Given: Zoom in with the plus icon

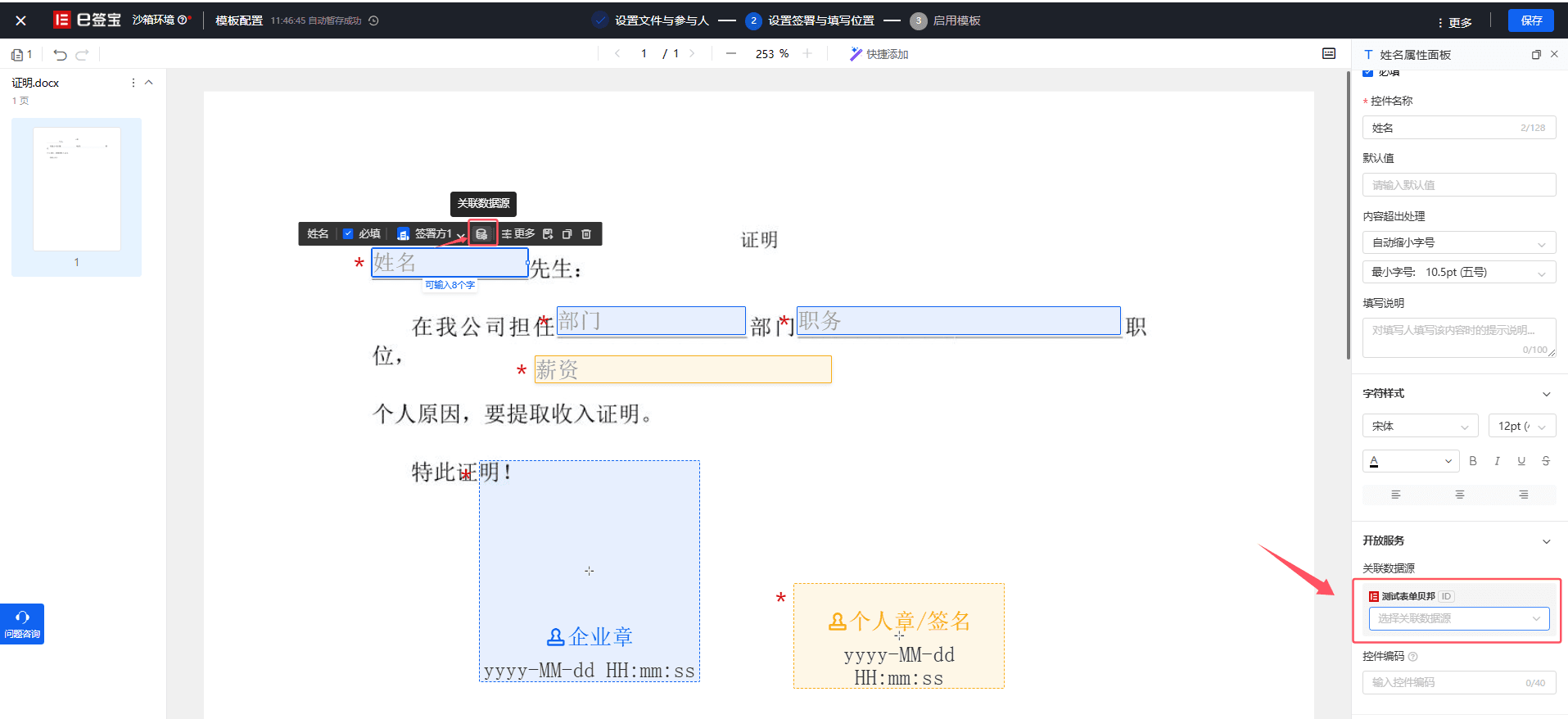Looking at the screenshot, I should pyautogui.click(x=807, y=53).
